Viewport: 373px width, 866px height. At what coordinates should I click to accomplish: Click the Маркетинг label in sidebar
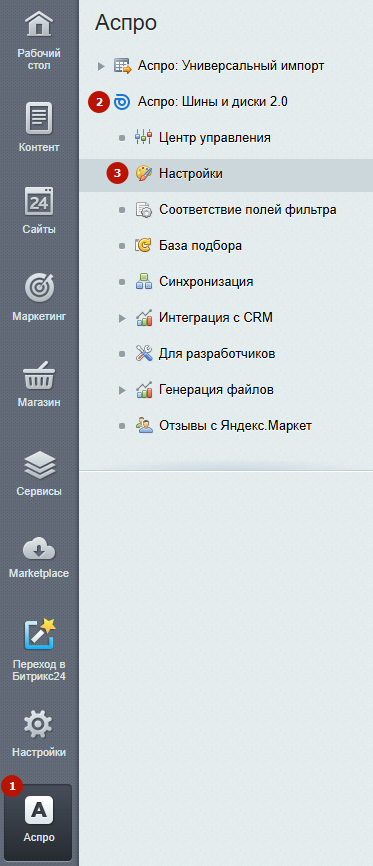39,317
